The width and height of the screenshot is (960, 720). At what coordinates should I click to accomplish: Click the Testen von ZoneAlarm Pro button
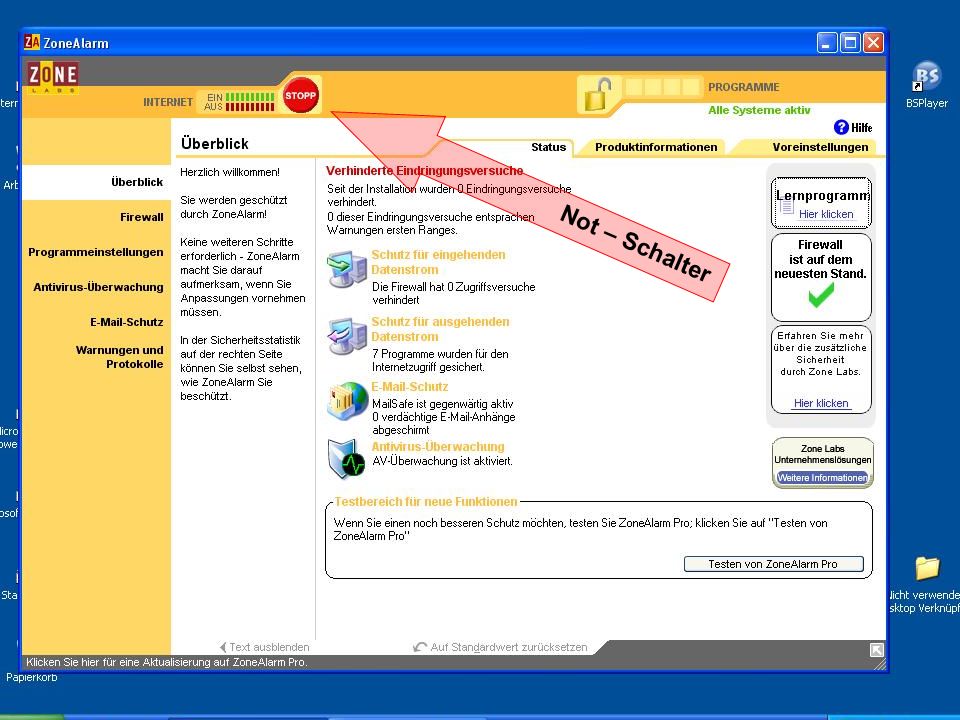pos(773,564)
